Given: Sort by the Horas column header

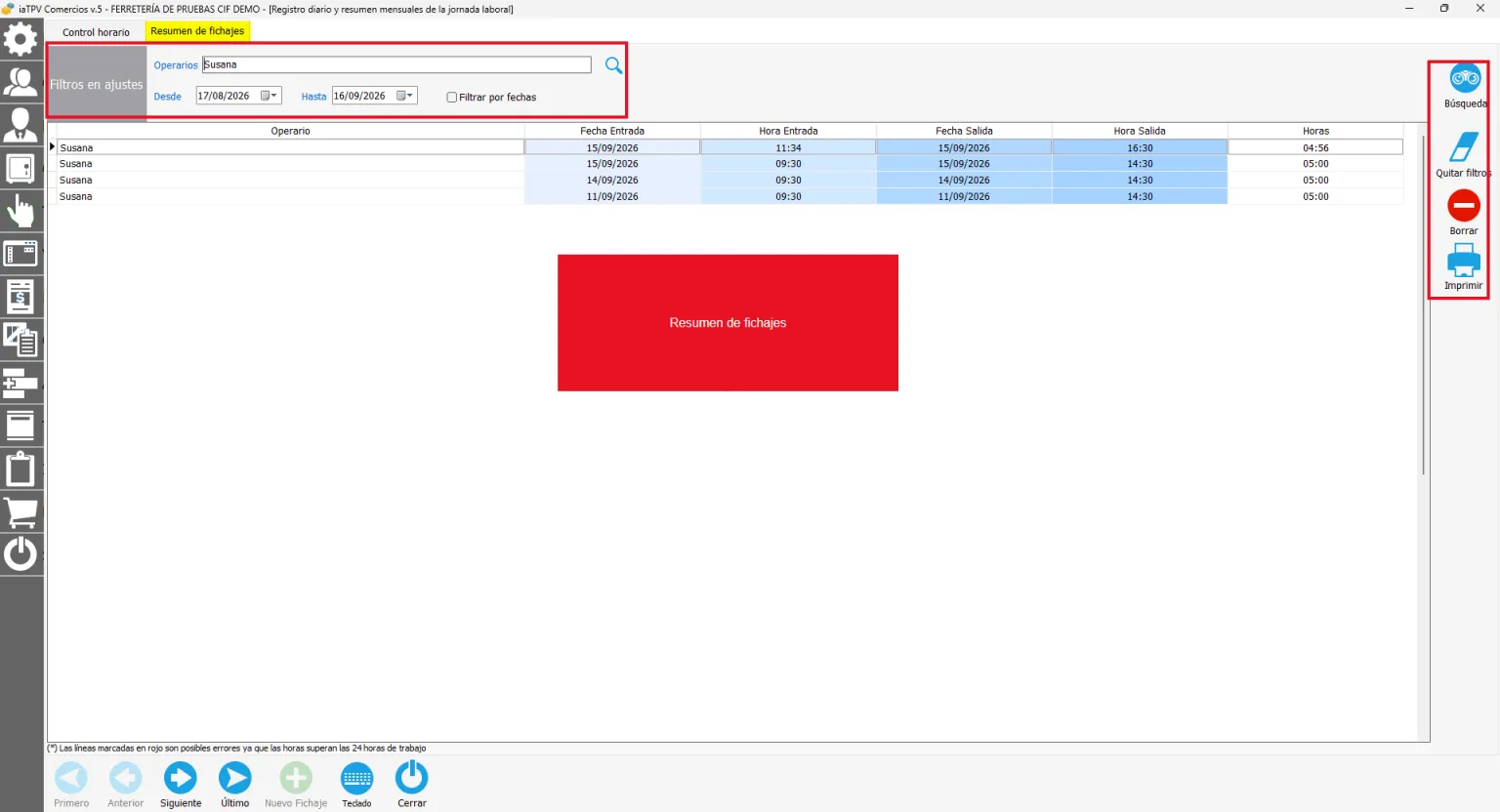Looking at the screenshot, I should [x=1315, y=131].
